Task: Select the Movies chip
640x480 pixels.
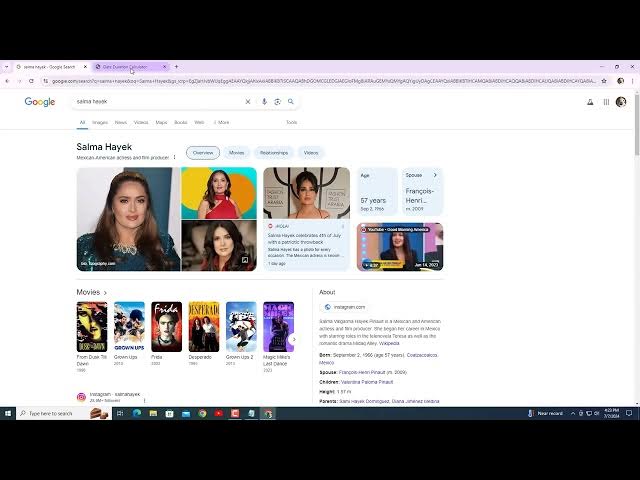Action: click(236, 153)
